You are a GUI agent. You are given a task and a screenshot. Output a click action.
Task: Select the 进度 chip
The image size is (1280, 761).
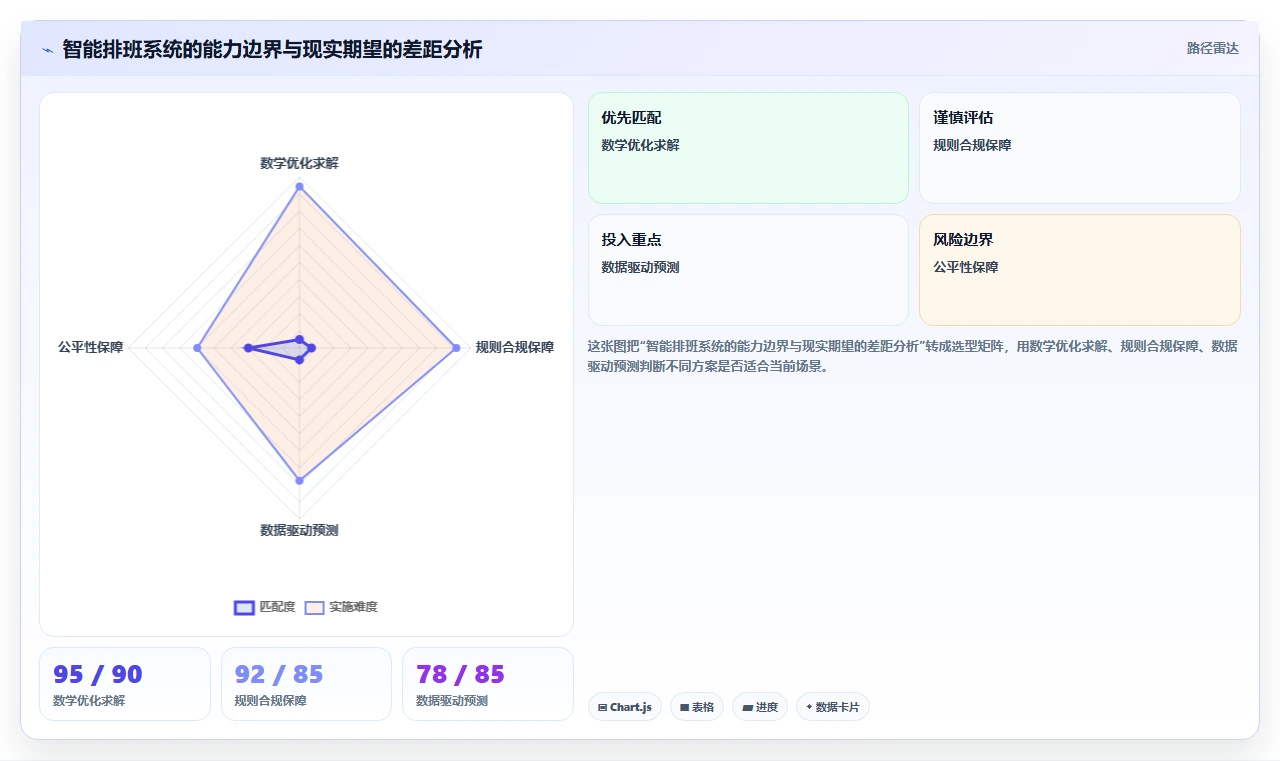760,707
